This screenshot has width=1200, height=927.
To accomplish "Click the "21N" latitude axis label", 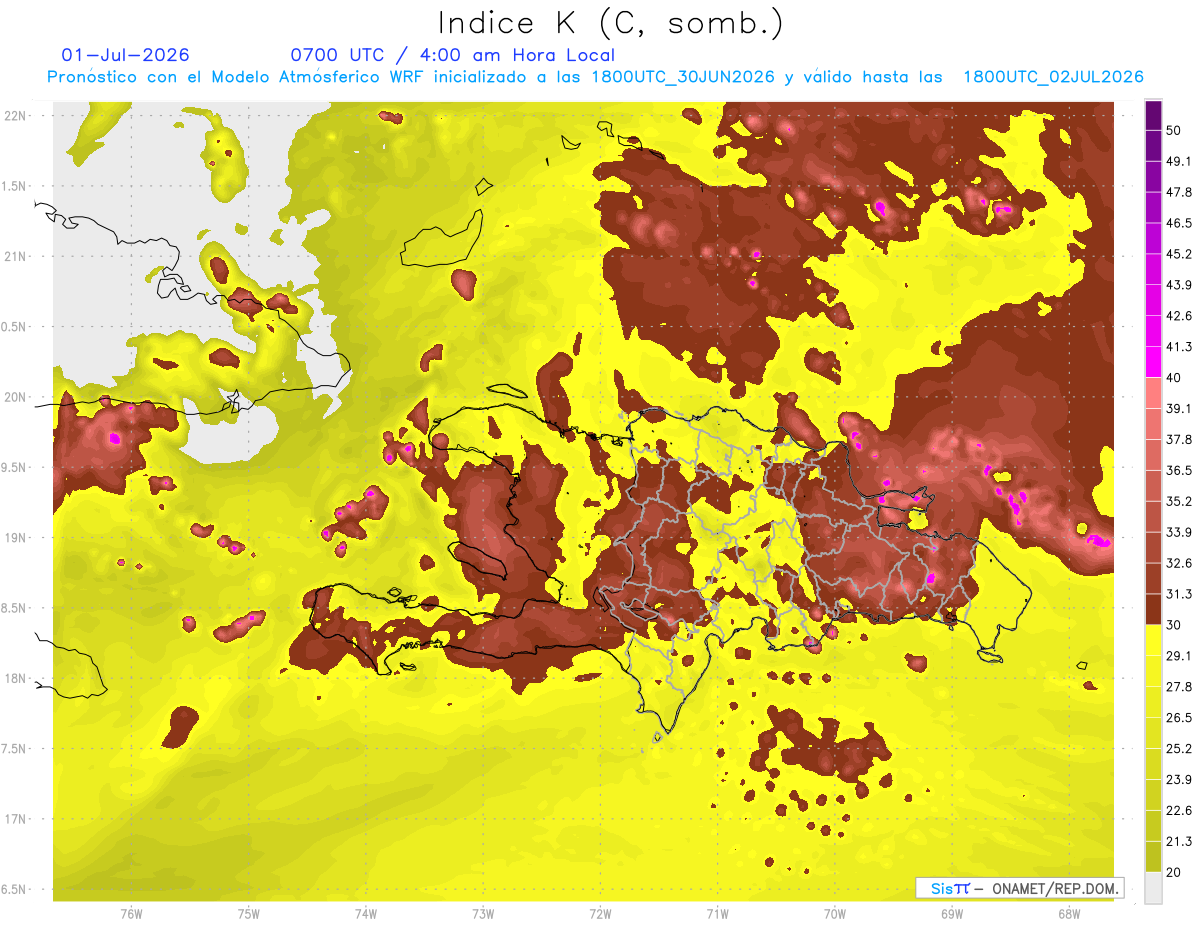I will [x=15, y=256].
